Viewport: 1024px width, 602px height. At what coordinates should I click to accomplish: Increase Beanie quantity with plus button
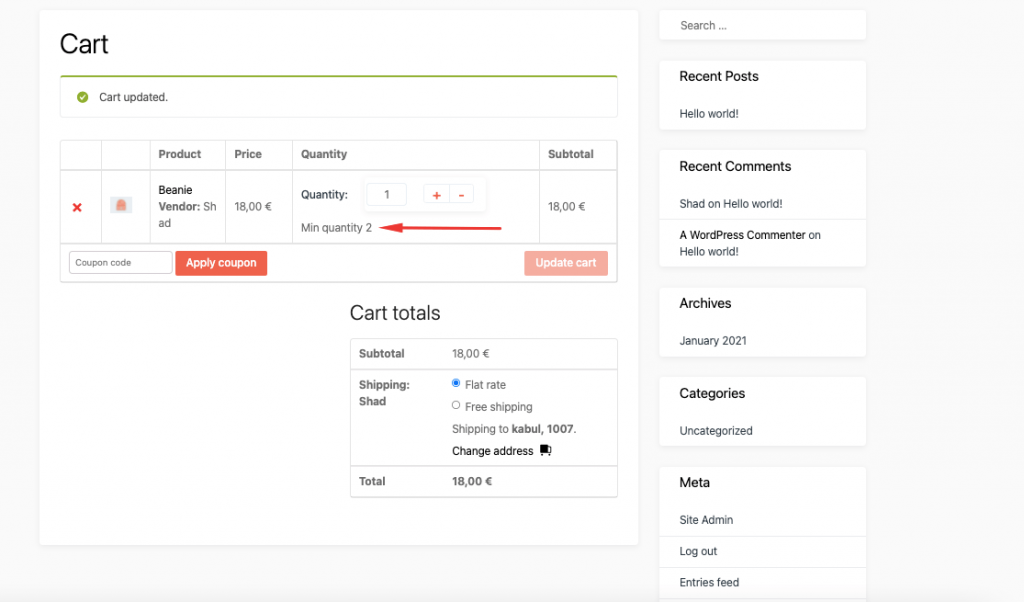[x=436, y=195]
